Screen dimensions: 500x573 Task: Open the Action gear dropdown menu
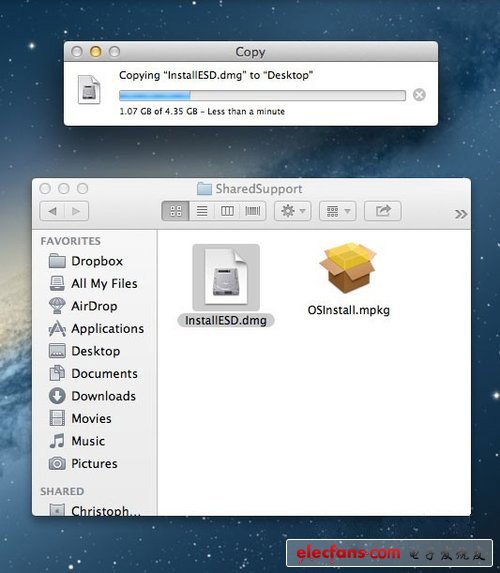[292, 211]
